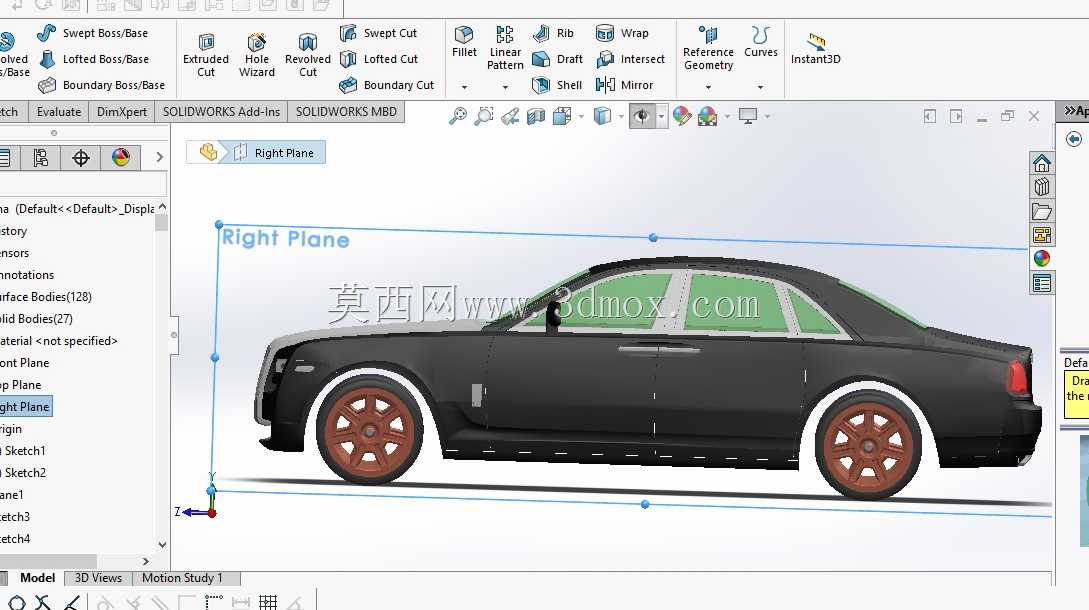Expand the Curves dropdown arrow
Screen dimensions: 1089x610
760,87
